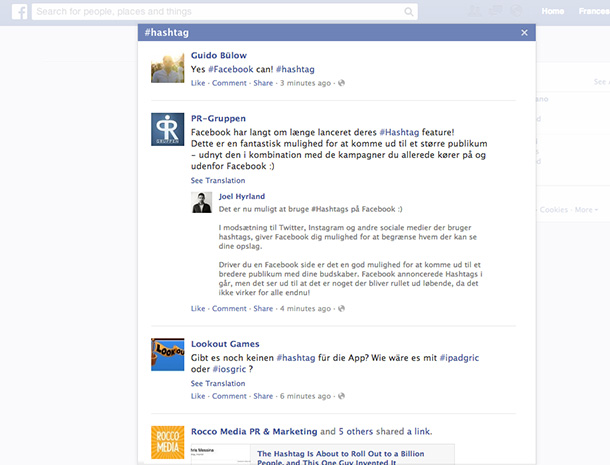610x465 pixels.
Task: Click the PR-Gruppen logo avatar
Action: pyautogui.click(x=167, y=130)
